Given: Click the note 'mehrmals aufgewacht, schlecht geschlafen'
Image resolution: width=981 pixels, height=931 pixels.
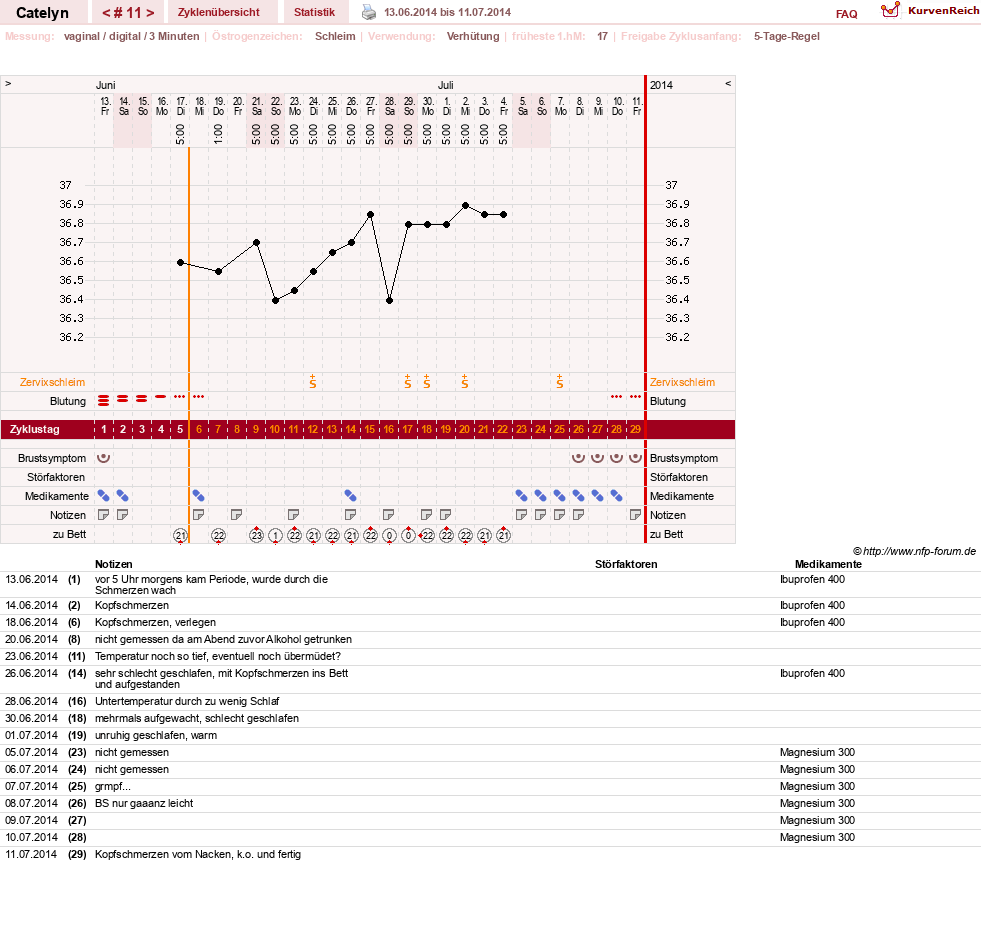Looking at the screenshot, I should [197, 718].
